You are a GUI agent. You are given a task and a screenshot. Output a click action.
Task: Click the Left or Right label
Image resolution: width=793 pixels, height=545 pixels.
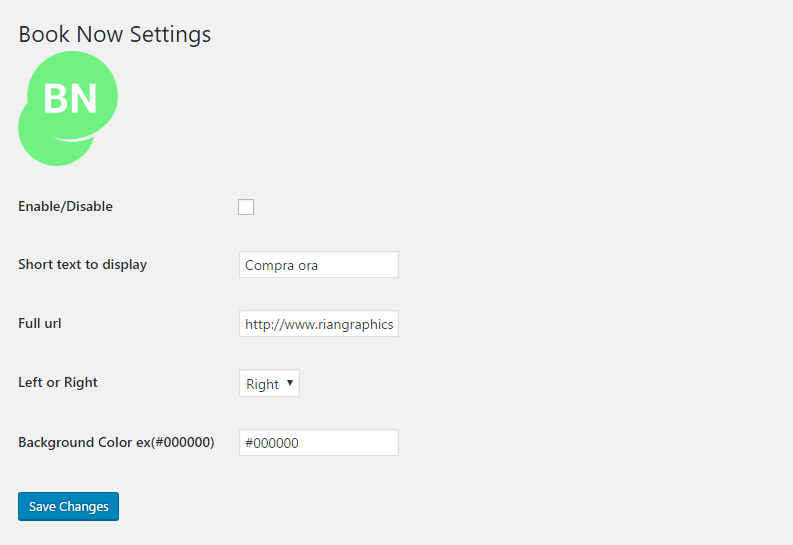point(58,382)
